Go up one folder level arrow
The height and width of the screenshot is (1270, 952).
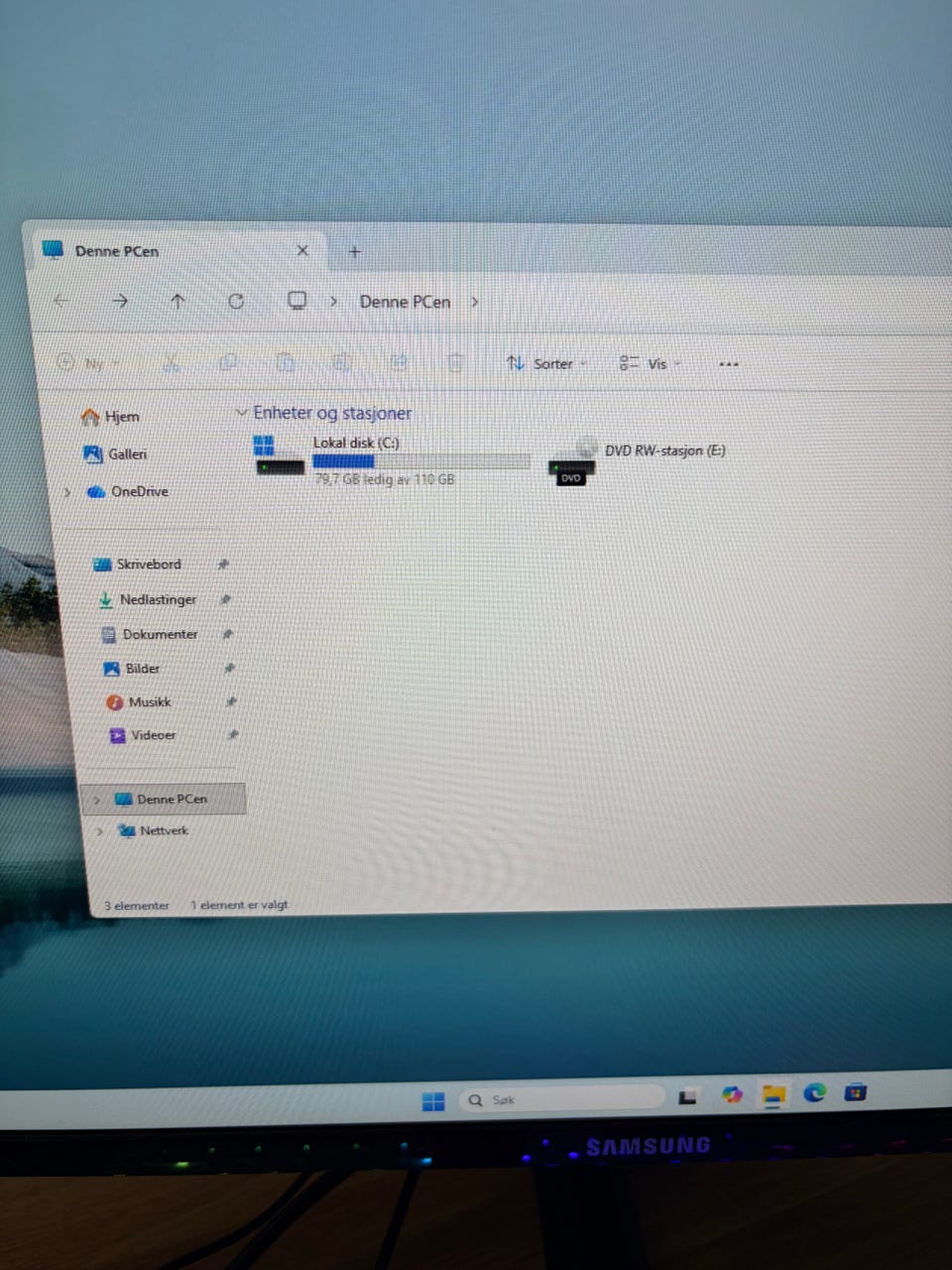(178, 301)
